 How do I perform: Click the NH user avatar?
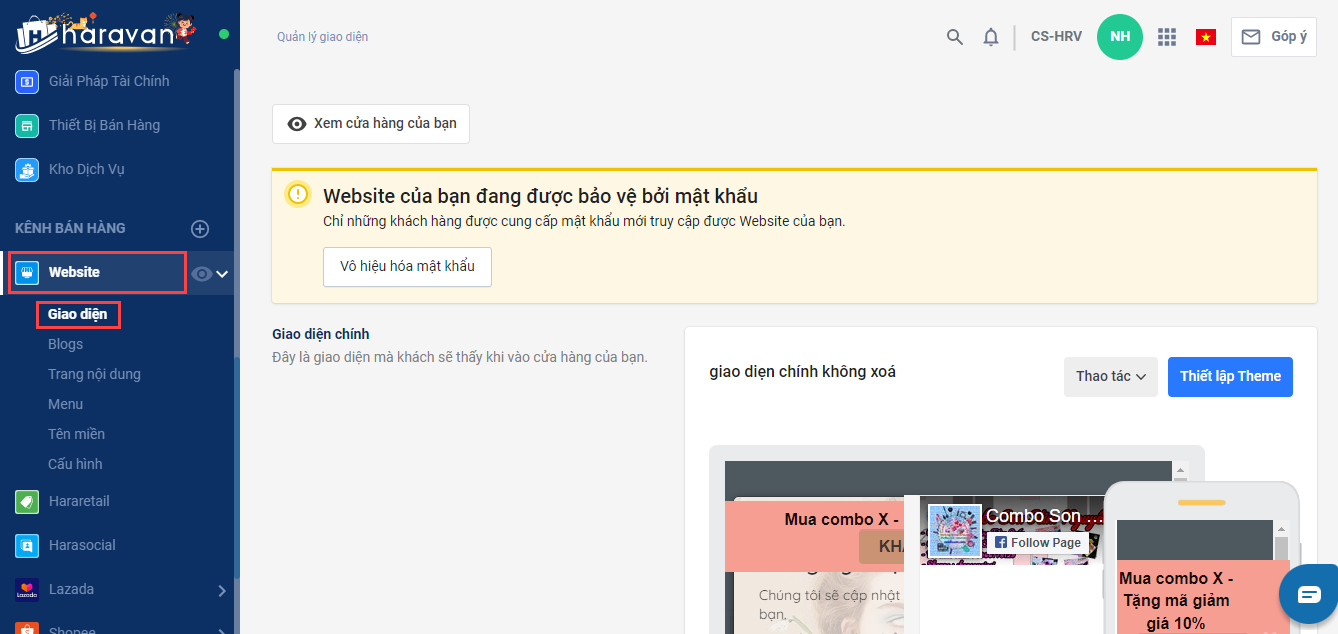point(1120,37)
